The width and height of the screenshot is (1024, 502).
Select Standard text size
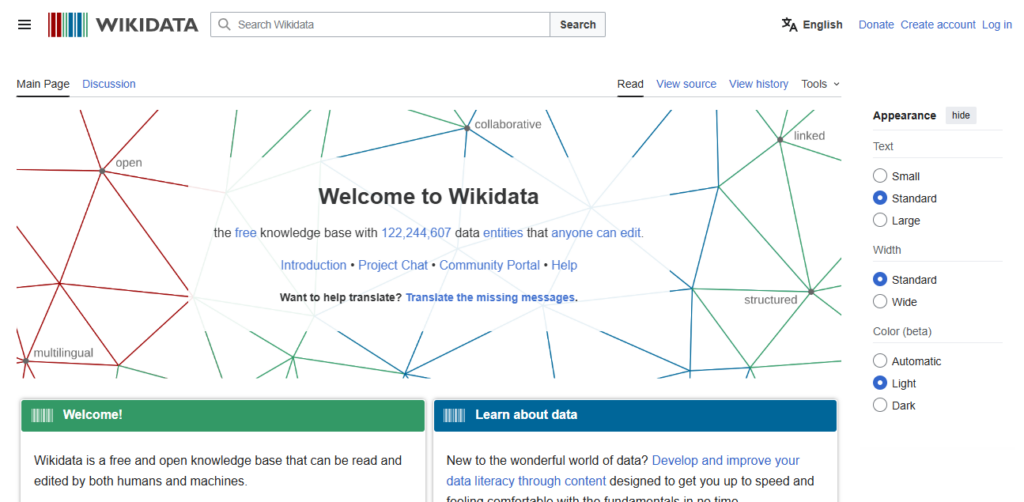pyautogui.click(x=880, y=198)
